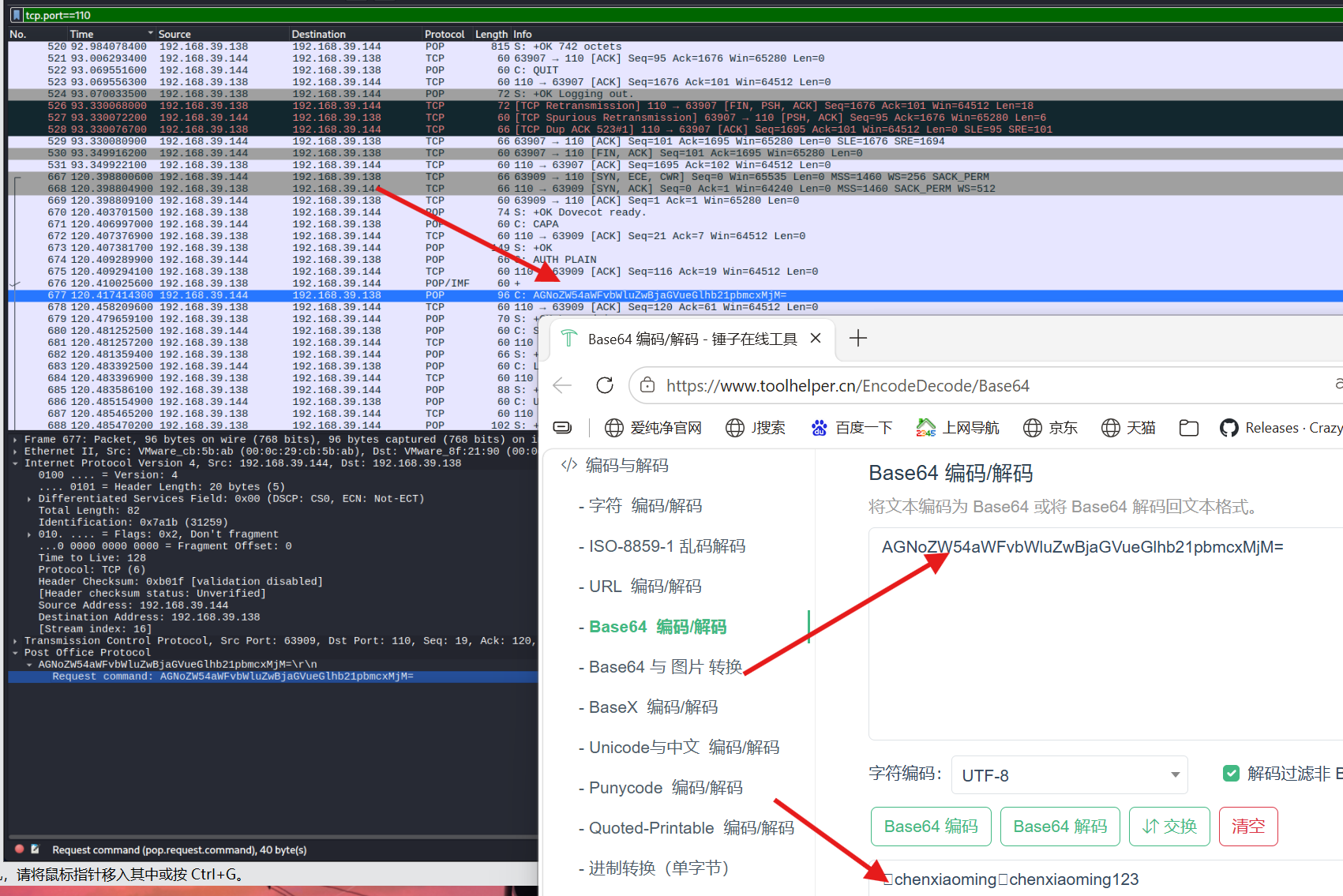
Task: Open the 百度一下 bookmark
Action: pyautogui.click(x=851, y=428)
